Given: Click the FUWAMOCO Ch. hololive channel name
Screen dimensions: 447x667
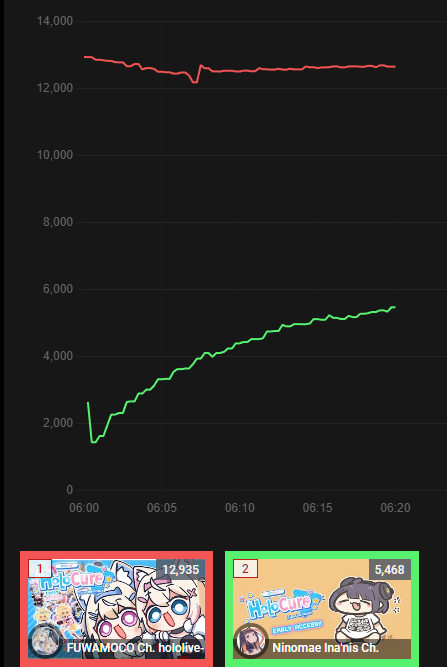Looking at the screenshot, I should 136,648.
